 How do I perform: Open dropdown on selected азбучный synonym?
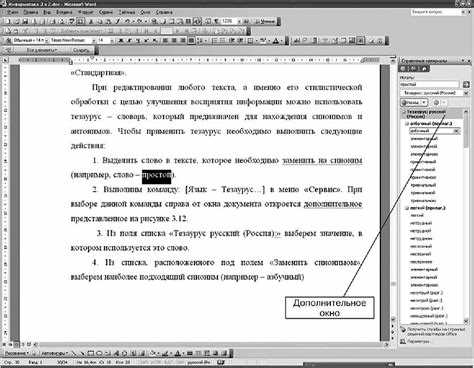[x=457, y=131]
